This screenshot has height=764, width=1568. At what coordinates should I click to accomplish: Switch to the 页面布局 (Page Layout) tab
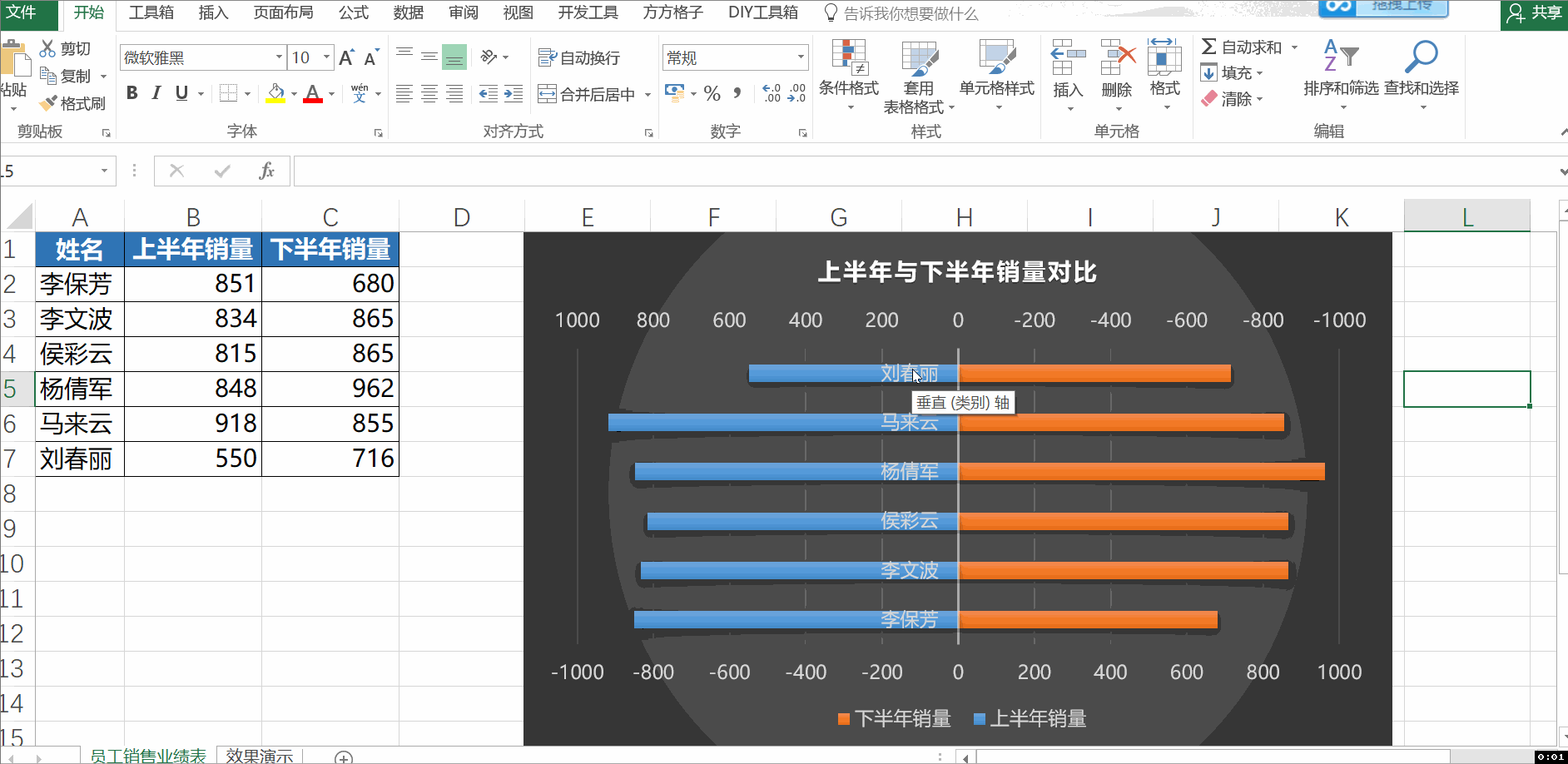(x=283, y=12)
